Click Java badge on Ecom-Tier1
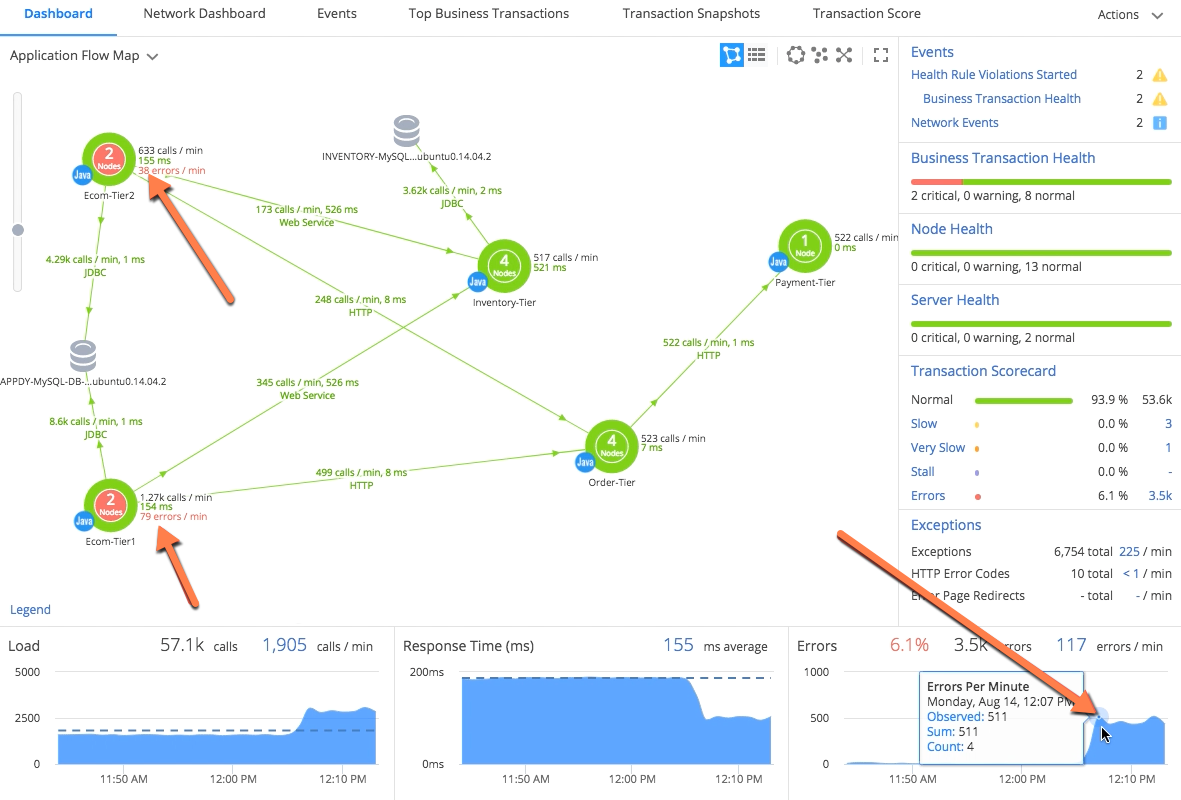Image resolution: width=1181 pixels, height=800 pixels. [84, 521]
